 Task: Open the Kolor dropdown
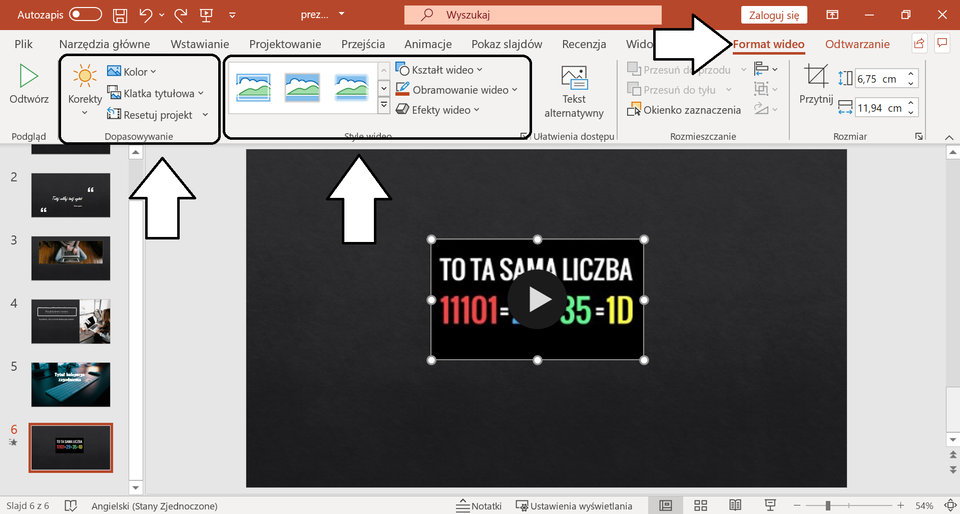pos(132,72)
